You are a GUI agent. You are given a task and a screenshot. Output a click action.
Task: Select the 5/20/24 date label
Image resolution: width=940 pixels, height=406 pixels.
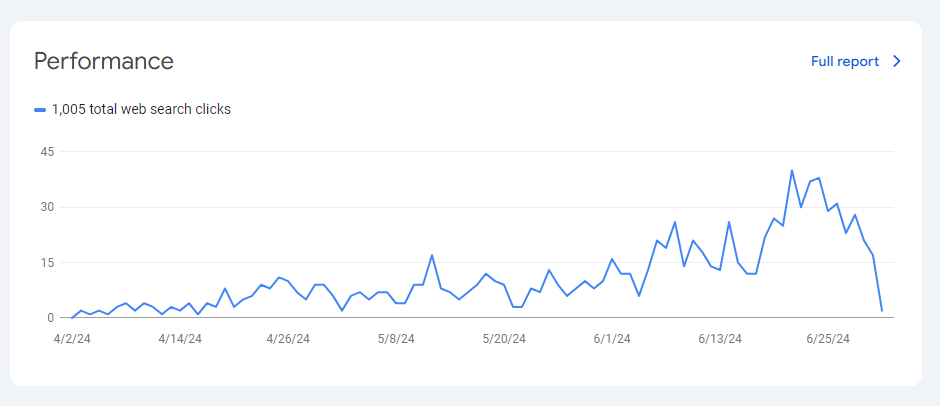(x=504, y=339)
